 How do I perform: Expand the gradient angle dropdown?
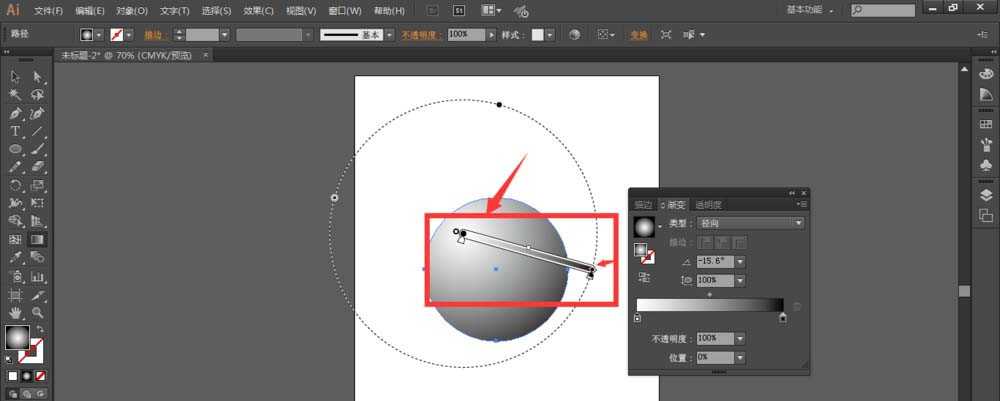(x=739, y=261)
